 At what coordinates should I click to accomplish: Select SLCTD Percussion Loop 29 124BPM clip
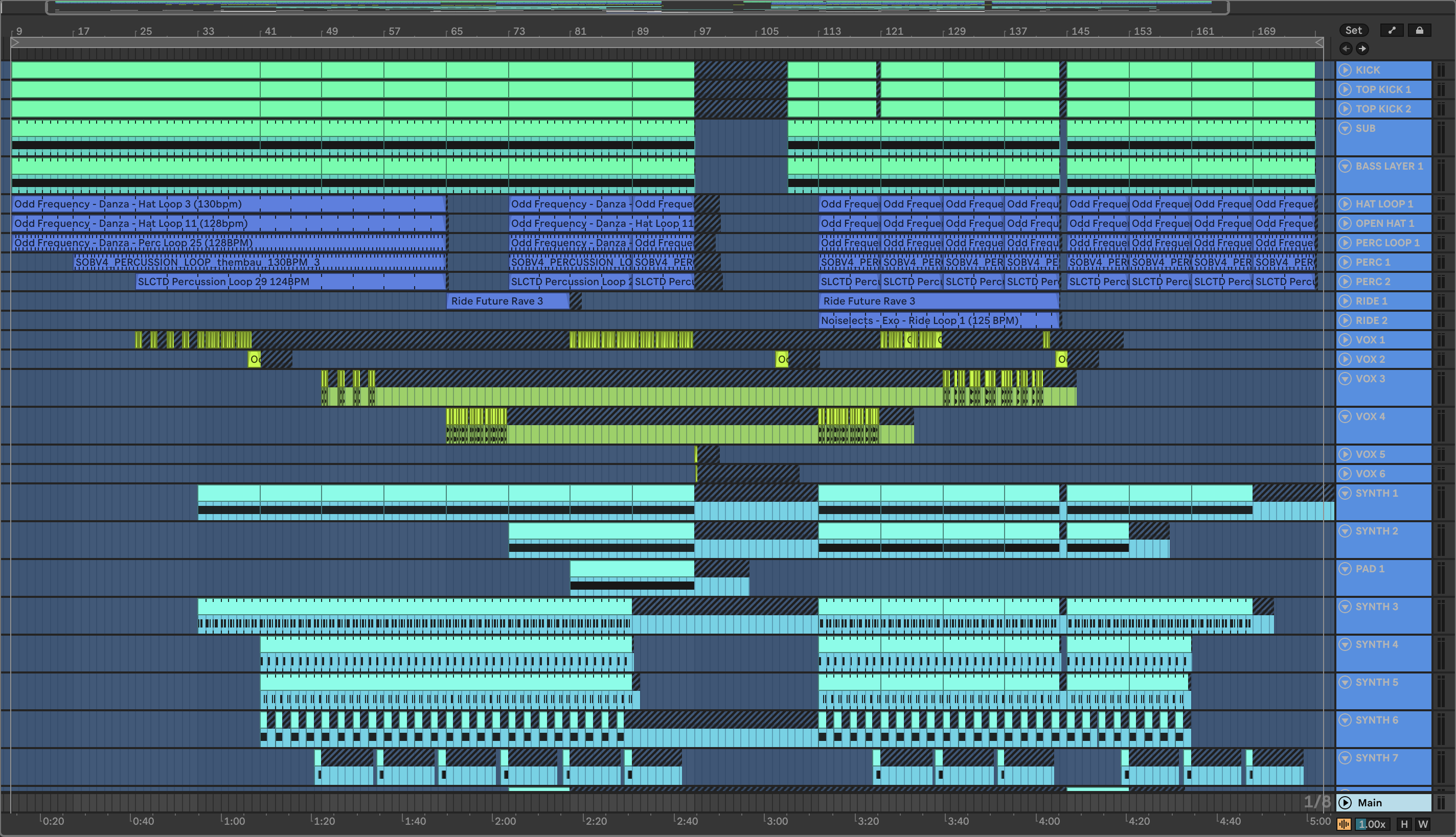tap(291, 282)
